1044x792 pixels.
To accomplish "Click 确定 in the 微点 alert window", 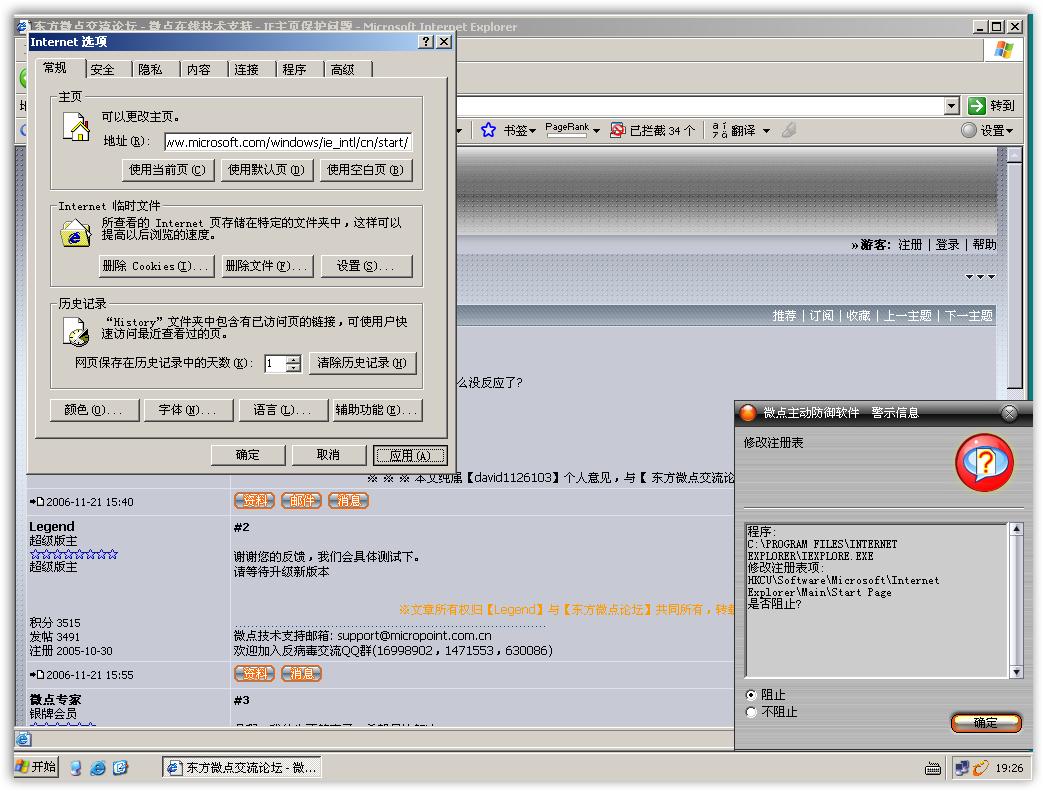I will [986, 723].
